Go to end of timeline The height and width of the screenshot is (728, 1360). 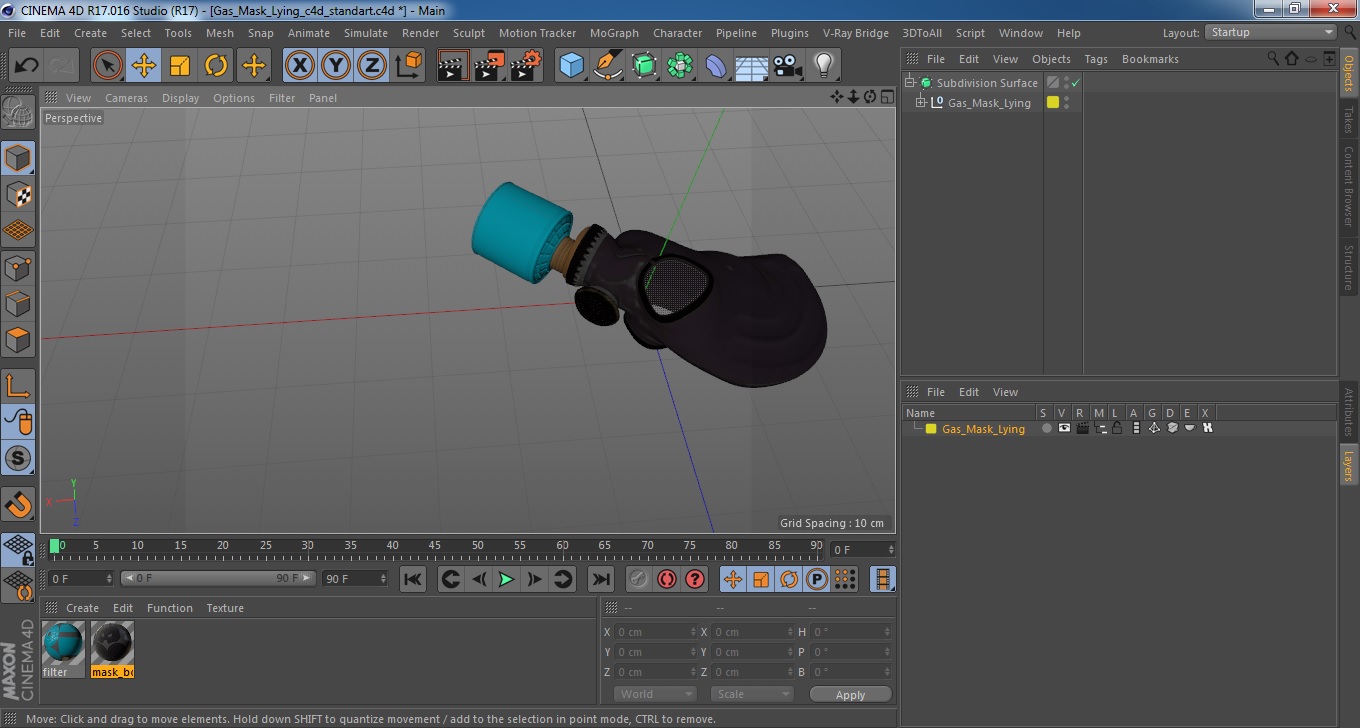click(x=600, y=579)
